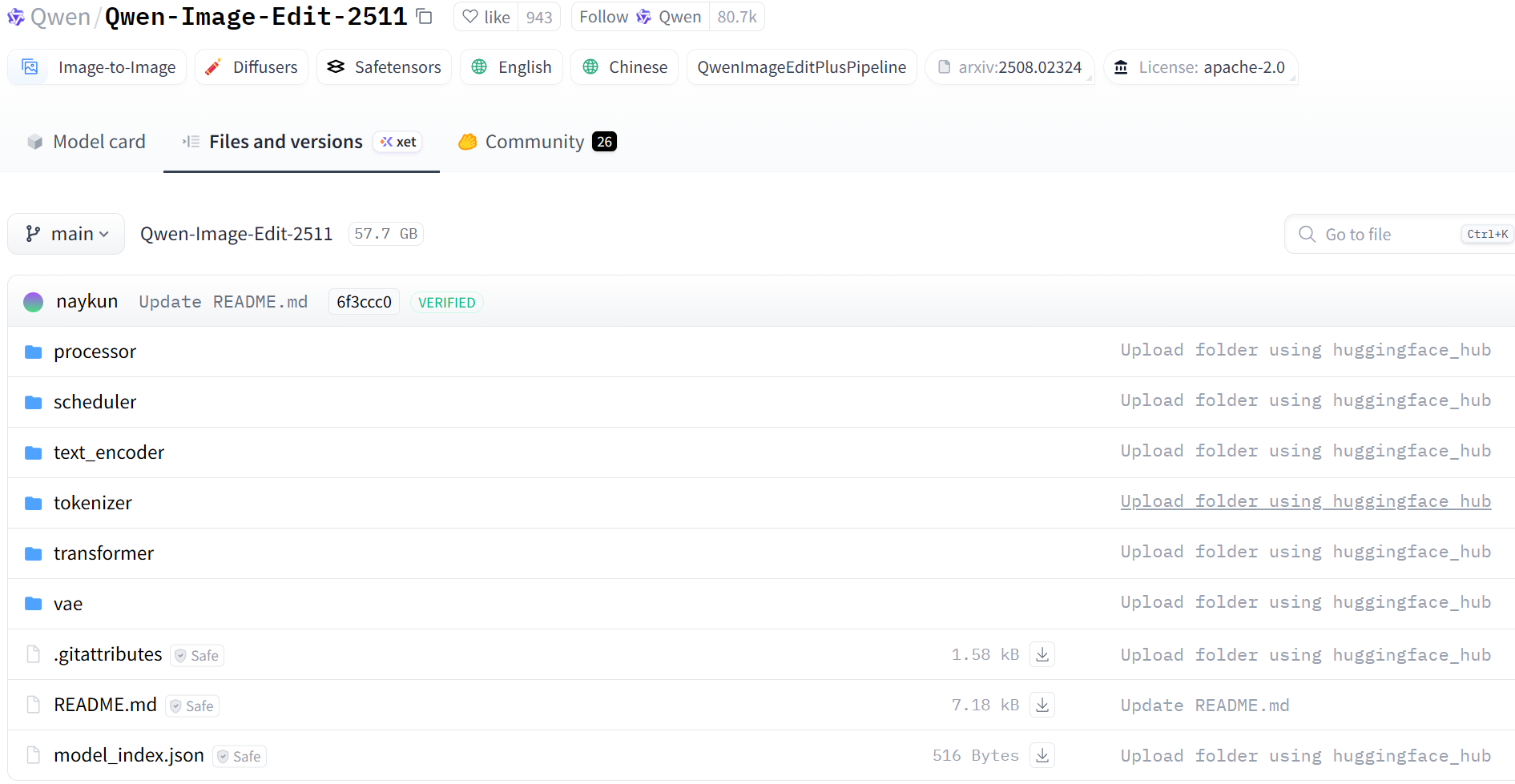The image size is (1515, 784).
Task: Select the Image-to-Image task tag
Action: coord(97,67)
